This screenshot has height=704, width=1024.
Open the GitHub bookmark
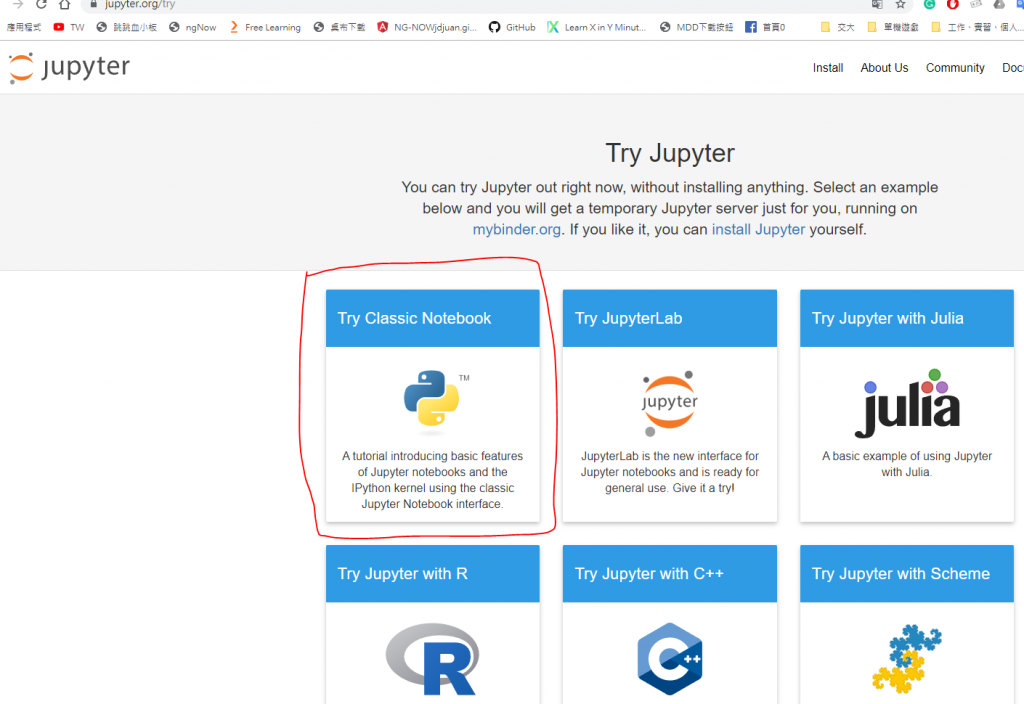click(513, 27)
